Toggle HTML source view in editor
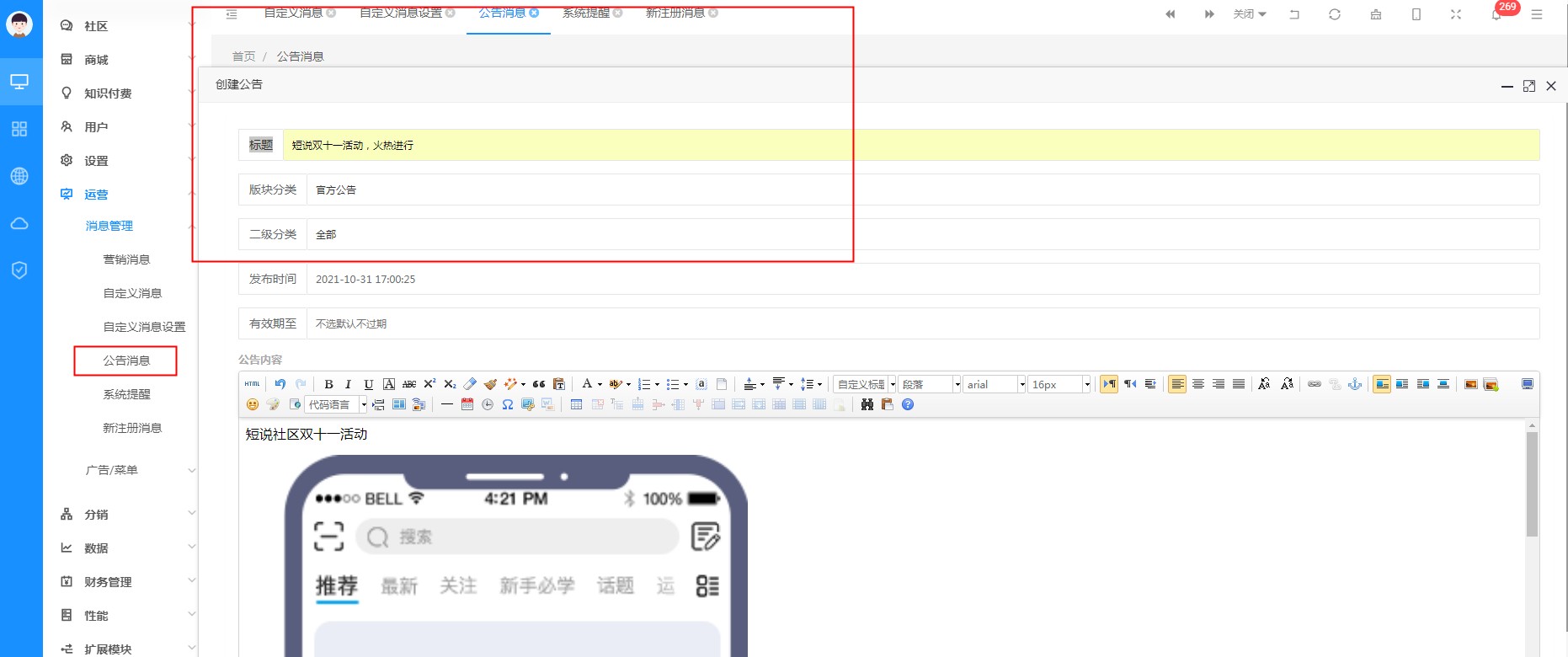This screenshot has width=1568, height=657. (x=252, y=384)
